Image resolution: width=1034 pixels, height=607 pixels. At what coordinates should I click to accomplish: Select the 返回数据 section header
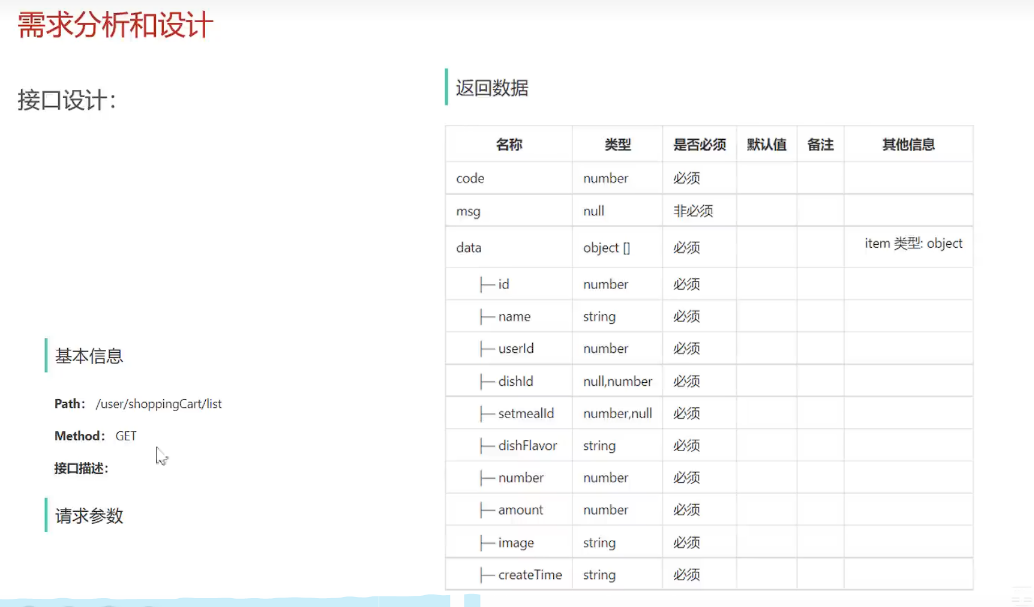491,88
